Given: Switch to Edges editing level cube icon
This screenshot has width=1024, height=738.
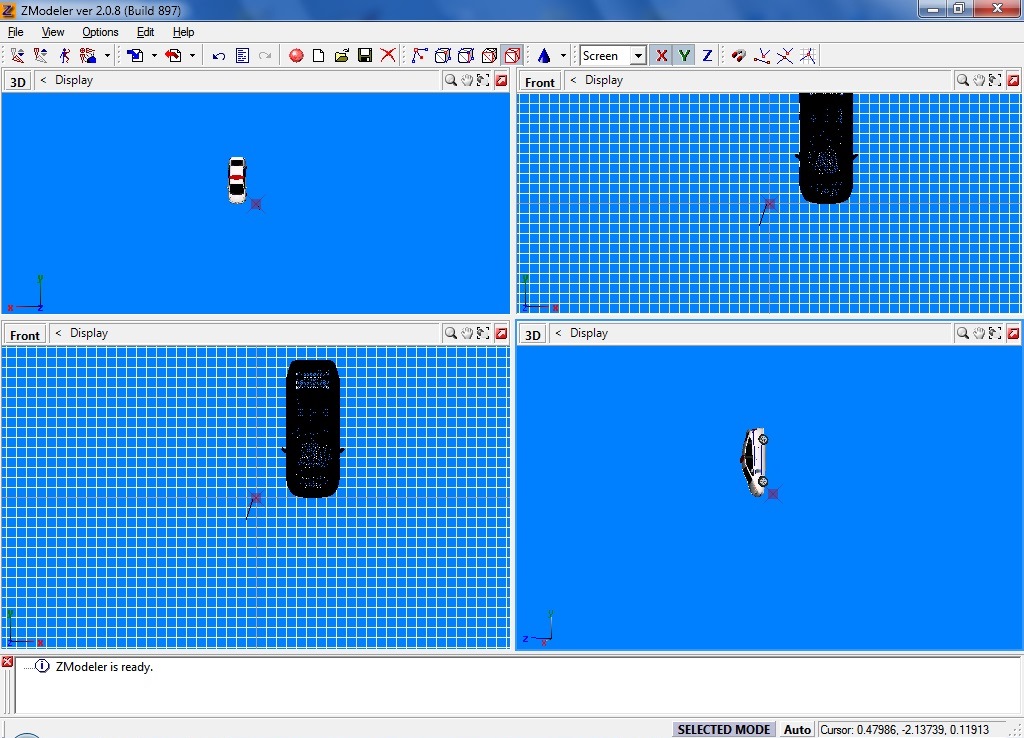Looking at the screenshot, I should coord(443,56).
